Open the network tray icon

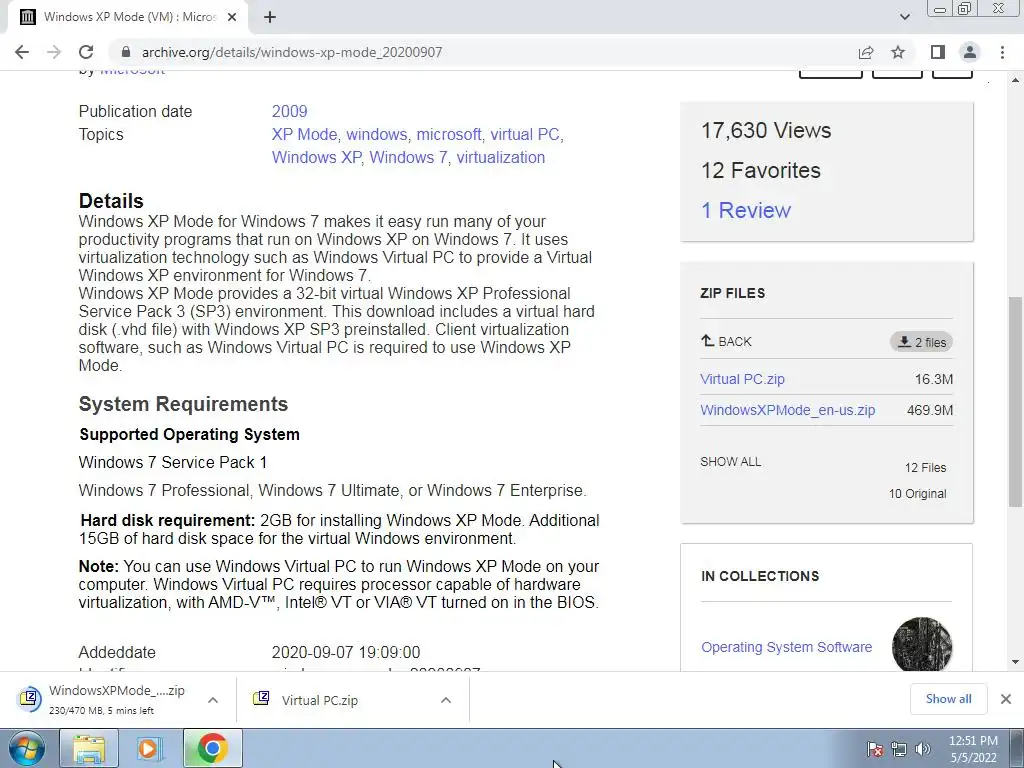[899, 749]
